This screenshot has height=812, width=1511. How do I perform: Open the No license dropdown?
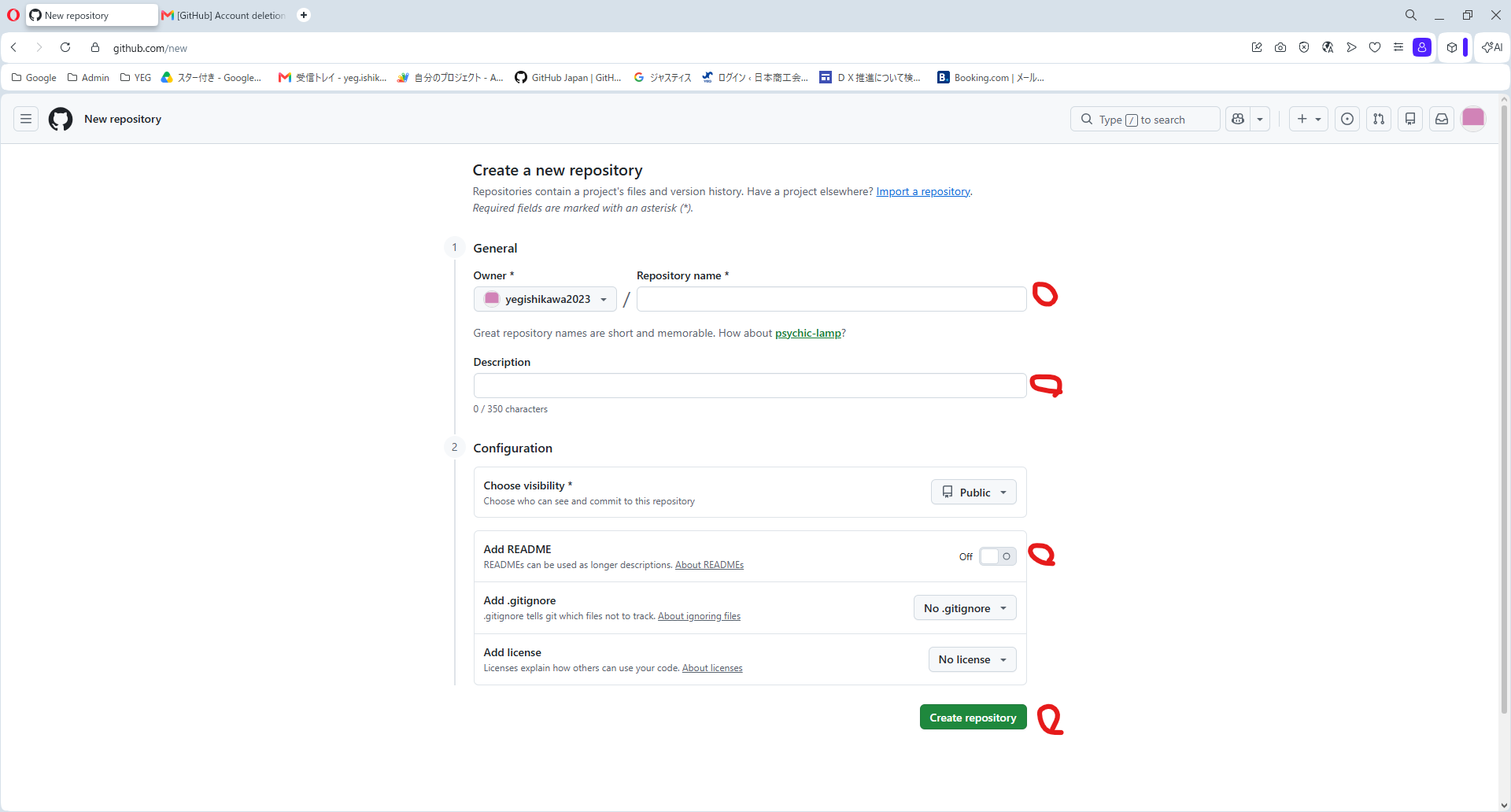tap(972, 659)
